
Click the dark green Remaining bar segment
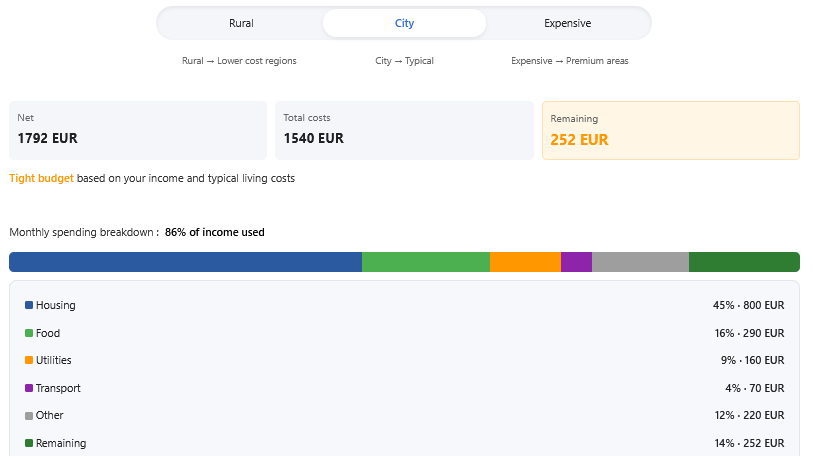[745, 262]
